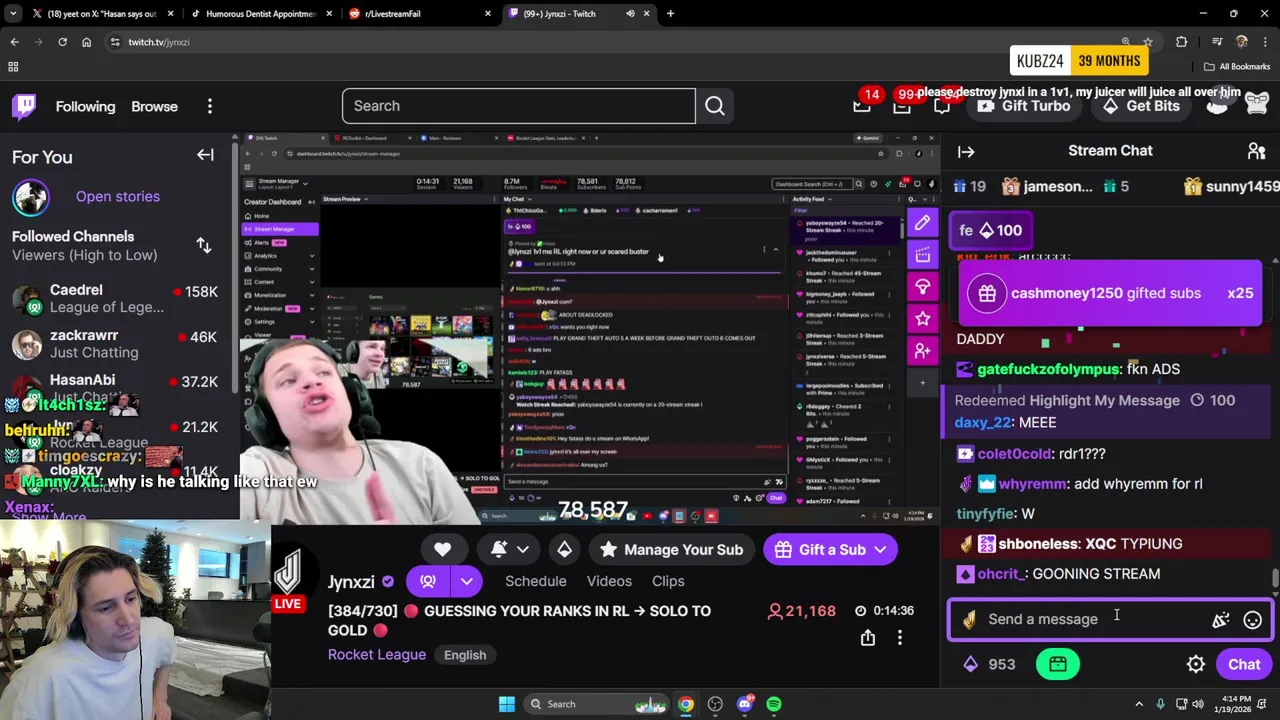This screenshot has height=720, width=1280.
Task: Open stories link
Action: [117, 196]
